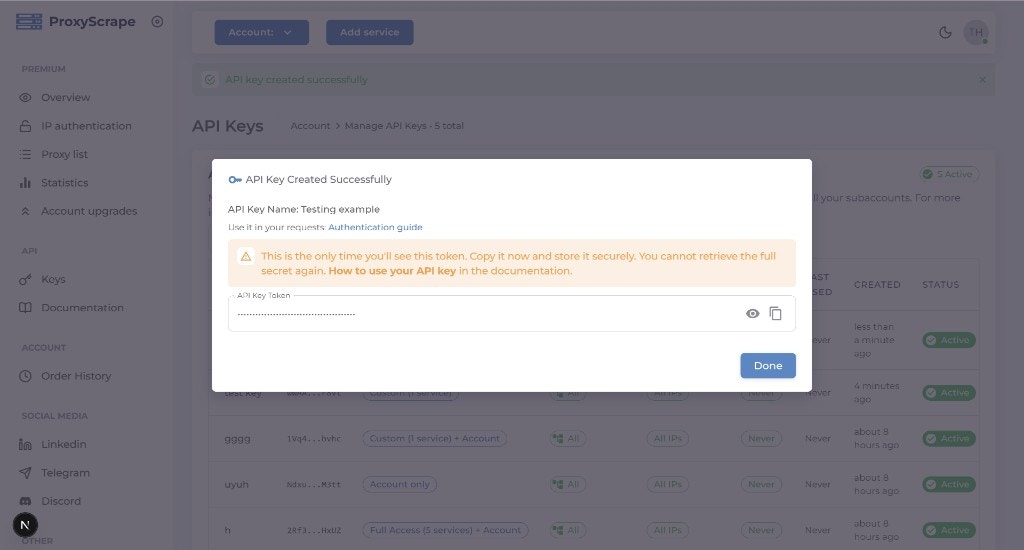The width and height of the screenshot is (1024, 550).
Task: Click the Add service button
Action: click(370, 32)
